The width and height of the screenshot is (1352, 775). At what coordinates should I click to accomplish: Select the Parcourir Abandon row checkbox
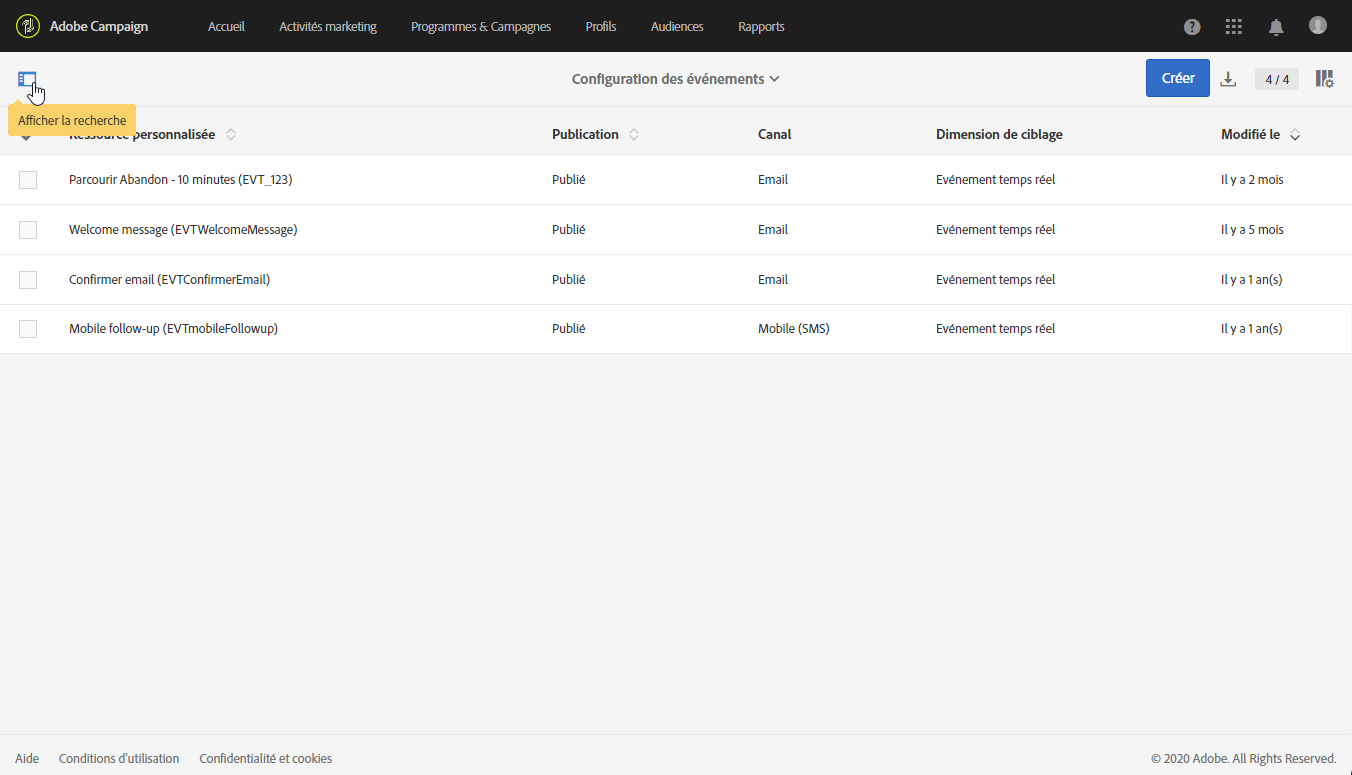(28, 180)
